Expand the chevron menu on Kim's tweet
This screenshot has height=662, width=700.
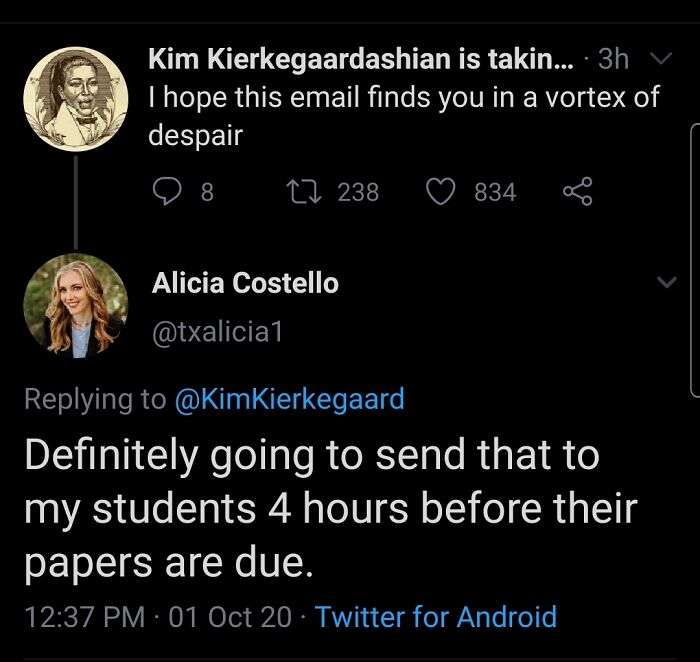(x=659, y=62)
